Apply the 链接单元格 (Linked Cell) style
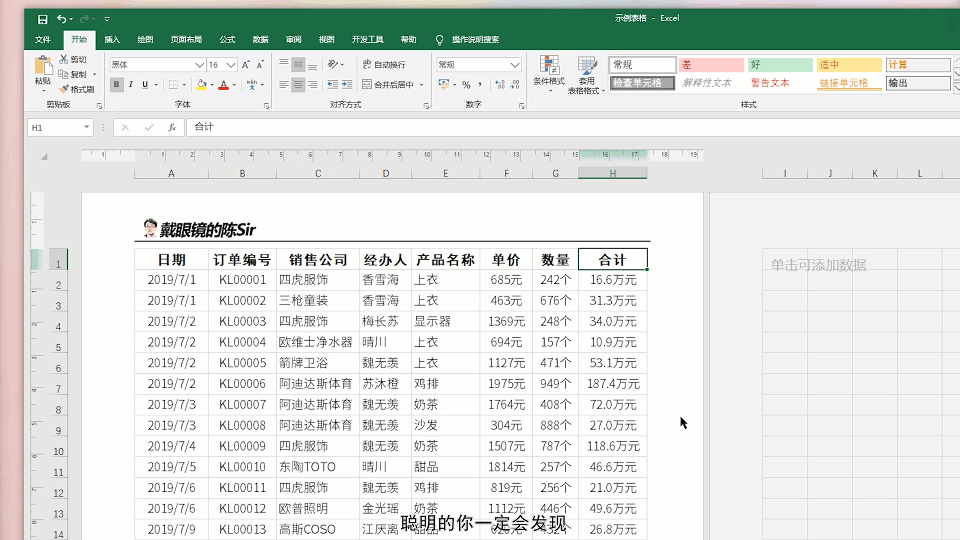Viewport: 960px width, 540px height. tap(849, 83)
